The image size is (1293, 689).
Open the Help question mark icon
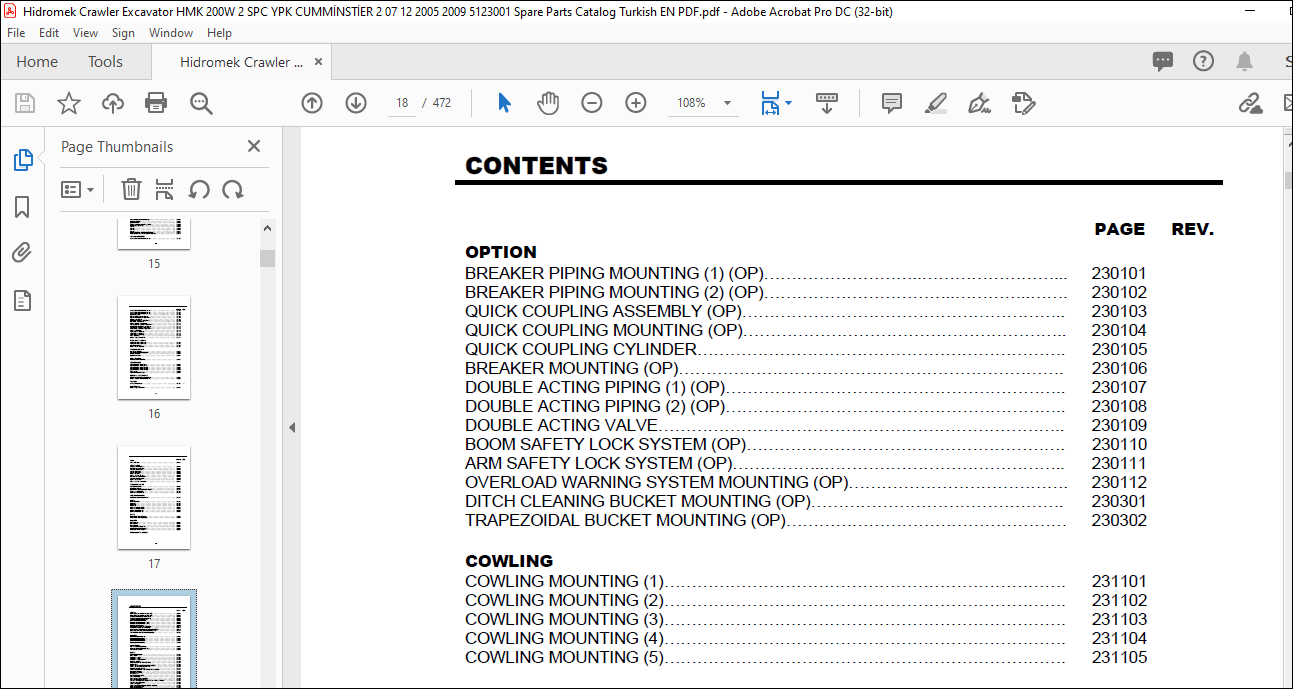[1203, 62]
